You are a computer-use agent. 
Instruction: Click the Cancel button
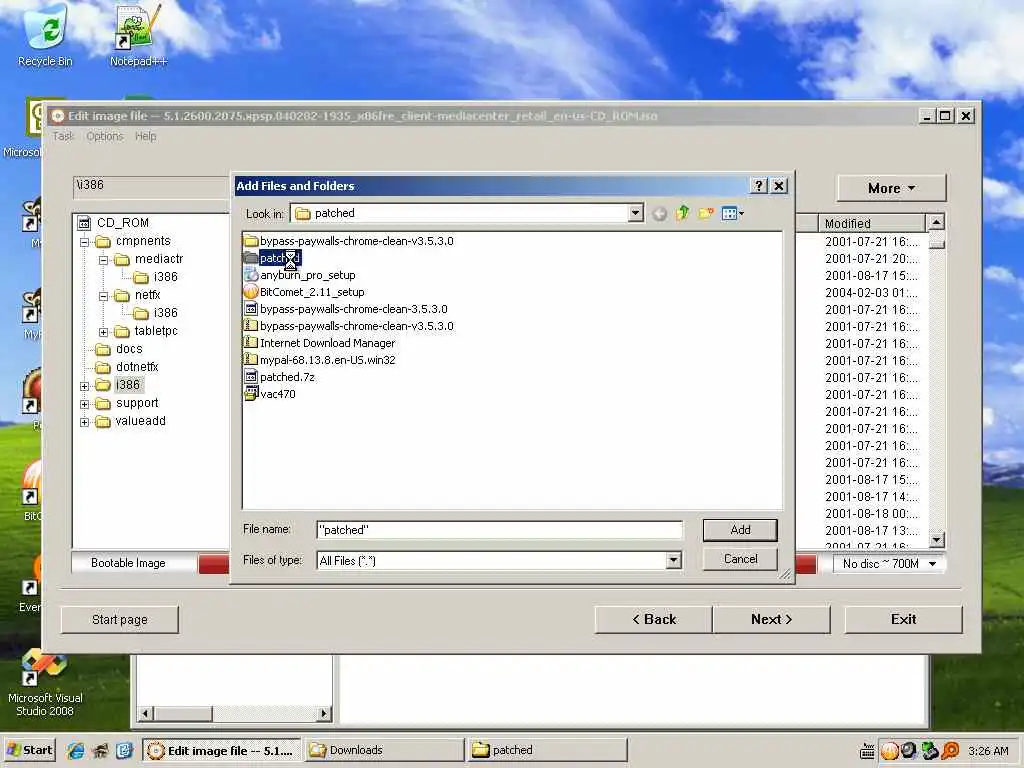click(x=740, y=559)
